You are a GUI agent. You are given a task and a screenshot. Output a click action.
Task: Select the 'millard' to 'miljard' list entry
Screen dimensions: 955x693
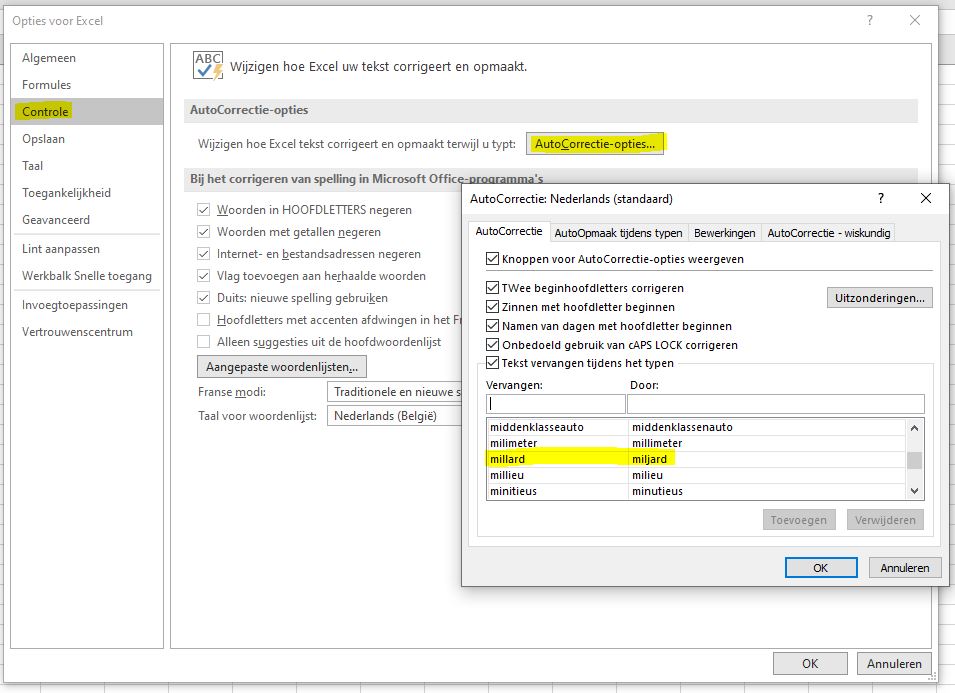click(x=580, y=459)
